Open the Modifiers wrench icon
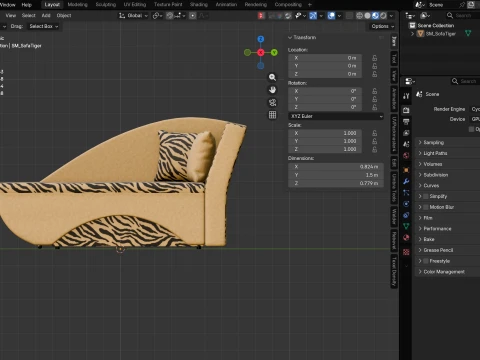Image resolution: width=480 pixels, height=360 pixels. (x=406, y=181)
